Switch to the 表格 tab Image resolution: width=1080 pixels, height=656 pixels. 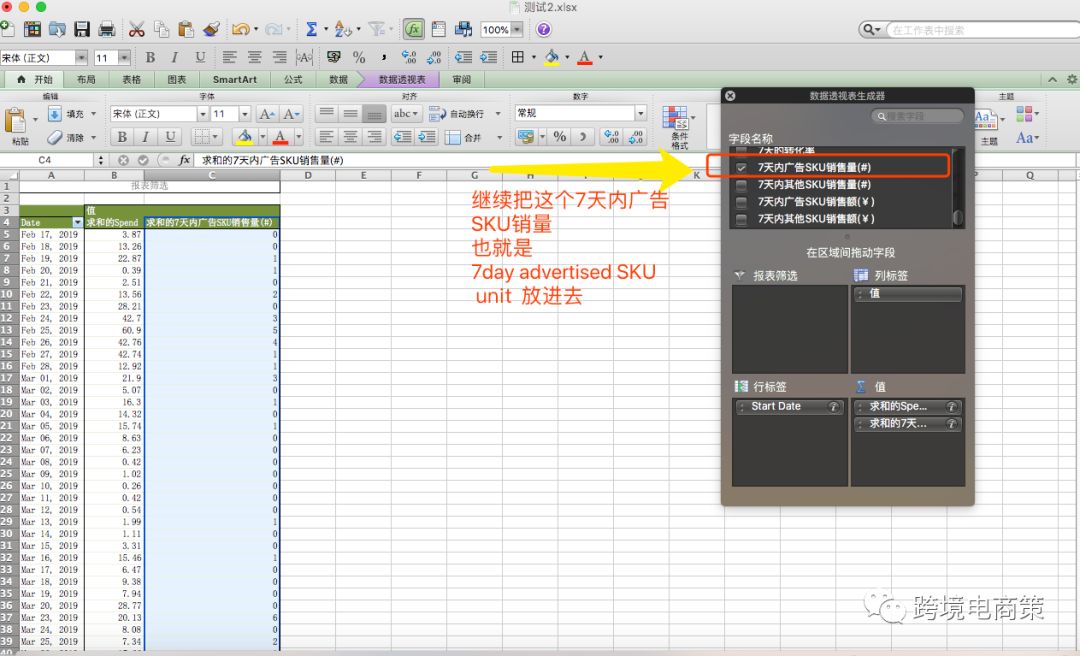point(132,79)
